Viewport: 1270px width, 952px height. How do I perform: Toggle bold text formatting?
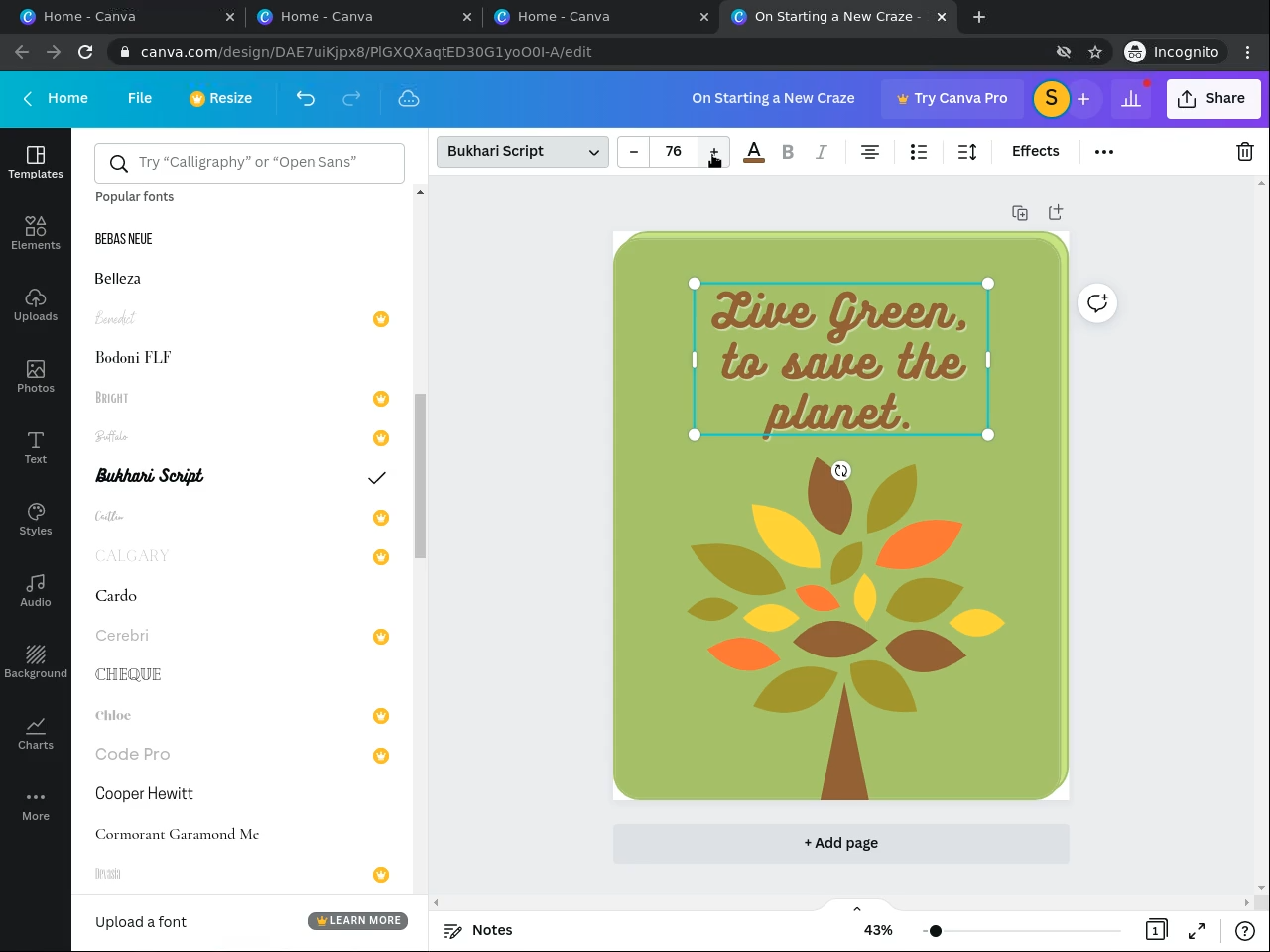point(788,152)
